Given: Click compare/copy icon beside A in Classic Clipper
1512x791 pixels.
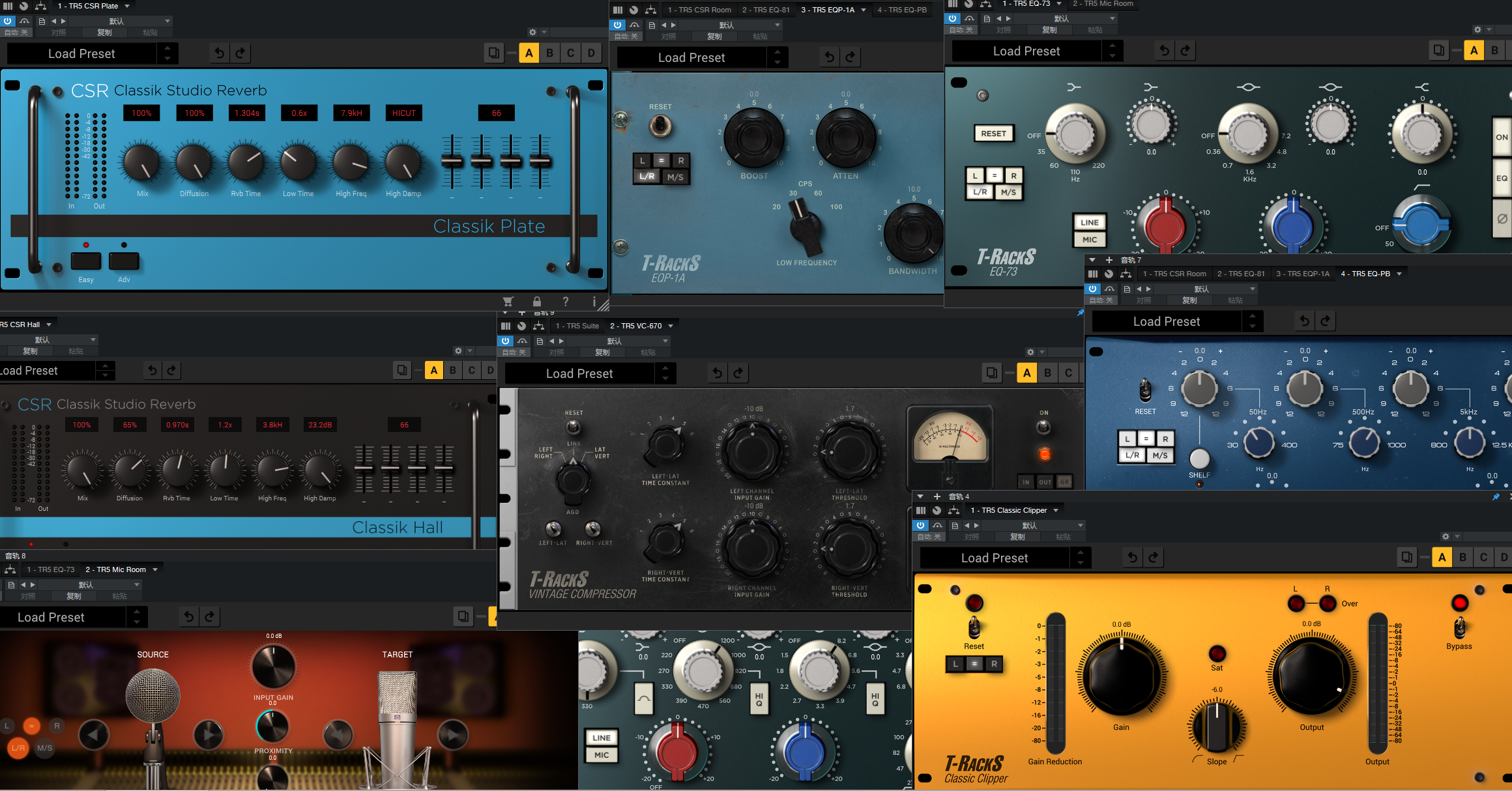Looking at the screenshot, I should [1407, 558].
